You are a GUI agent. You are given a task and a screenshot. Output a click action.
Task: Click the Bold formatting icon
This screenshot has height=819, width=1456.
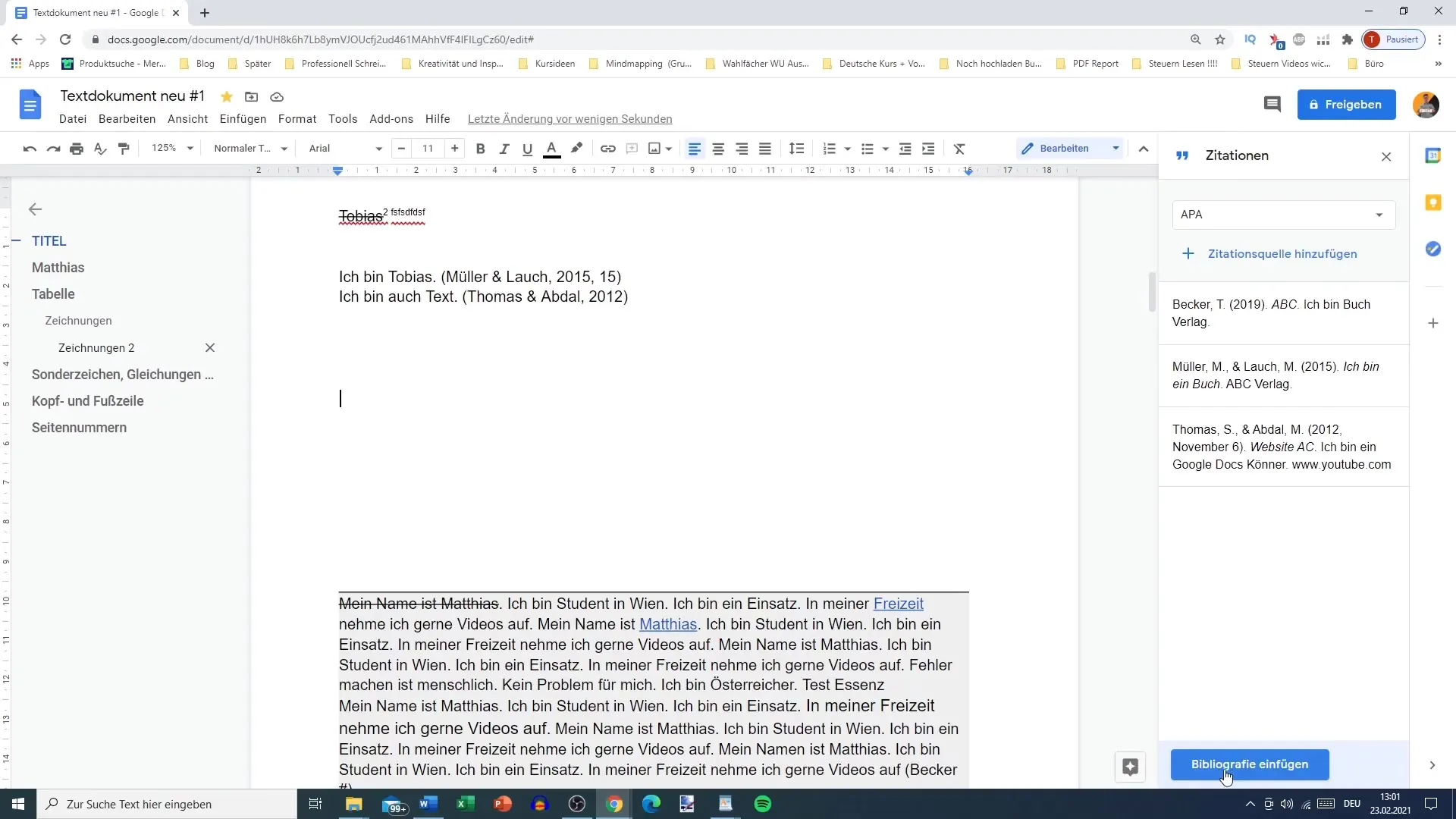[x=479, y=148]
